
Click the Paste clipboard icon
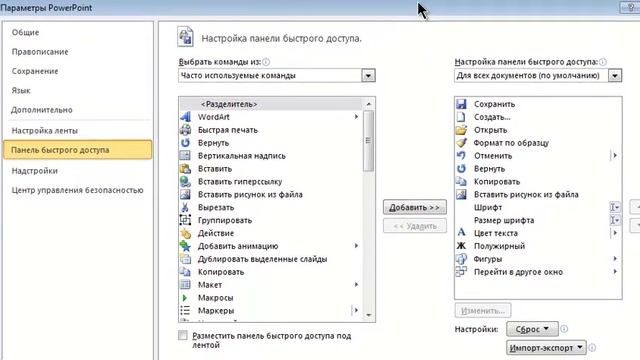[x=185, y=169]
